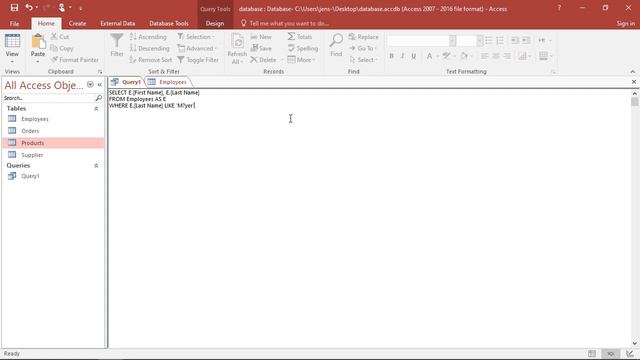
Task: Collapse the Tables group
Action: 96,109
